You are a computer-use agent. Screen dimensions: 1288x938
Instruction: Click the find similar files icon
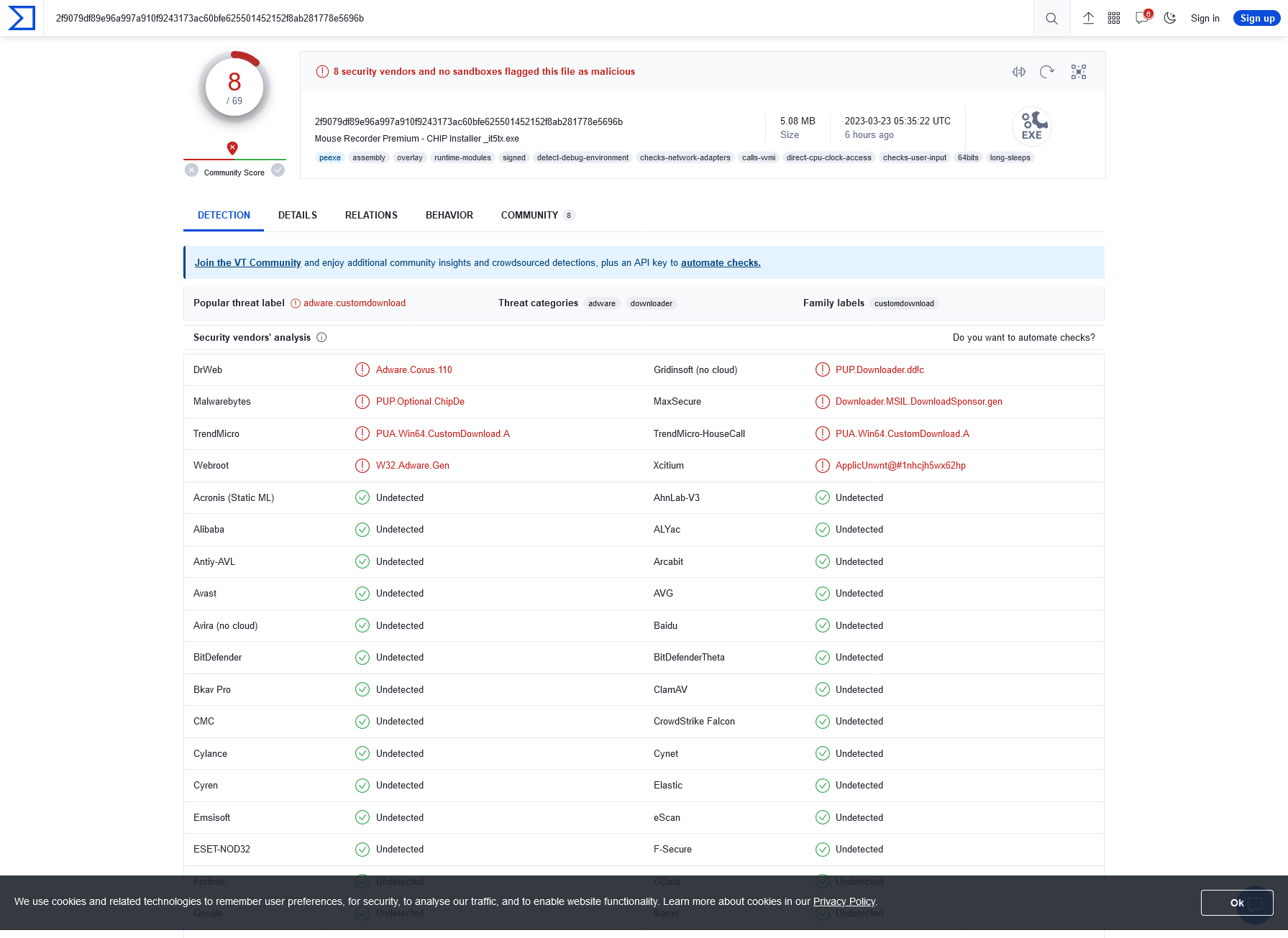click(1019, 72)
